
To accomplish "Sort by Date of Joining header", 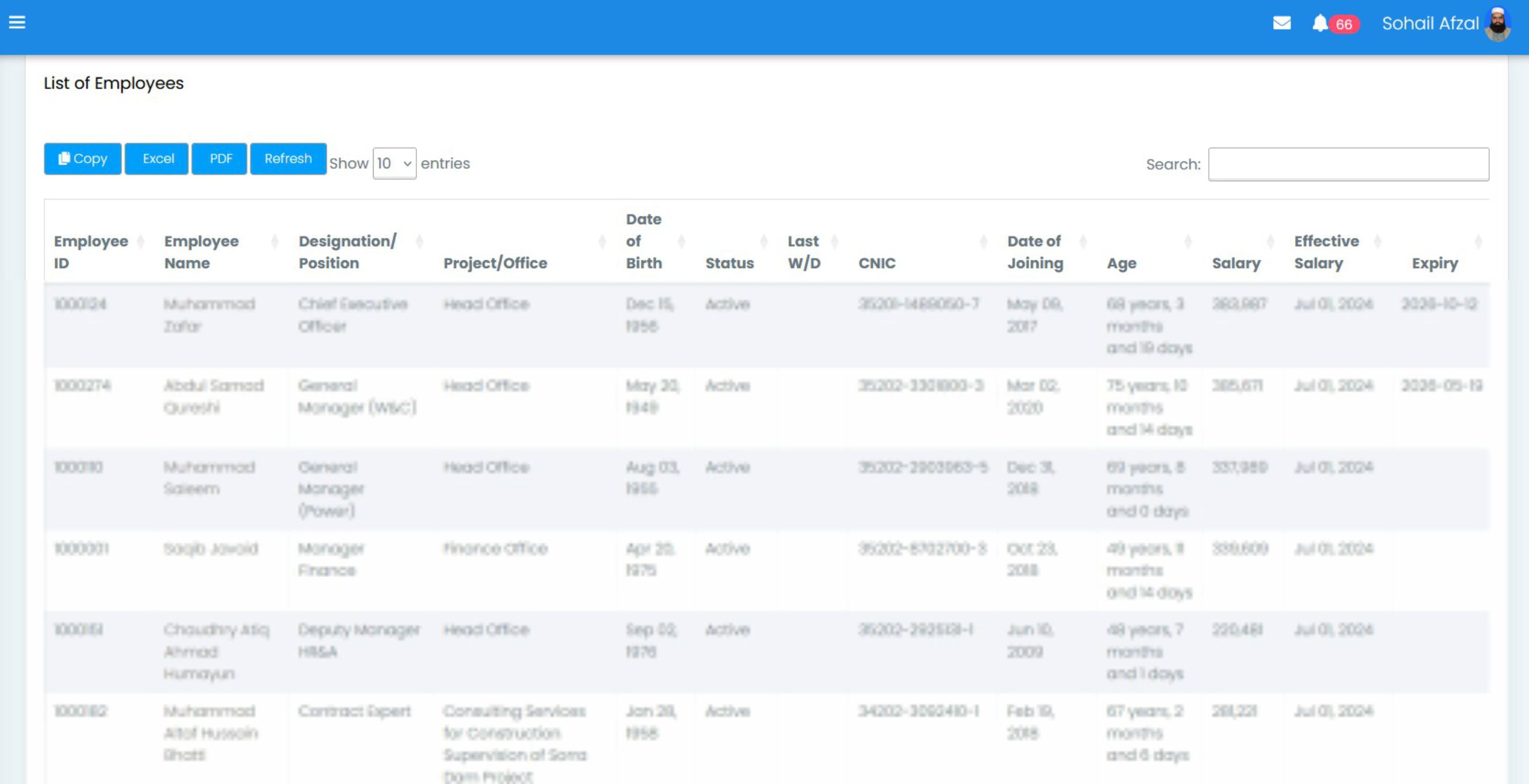I will pos(1035,252).
